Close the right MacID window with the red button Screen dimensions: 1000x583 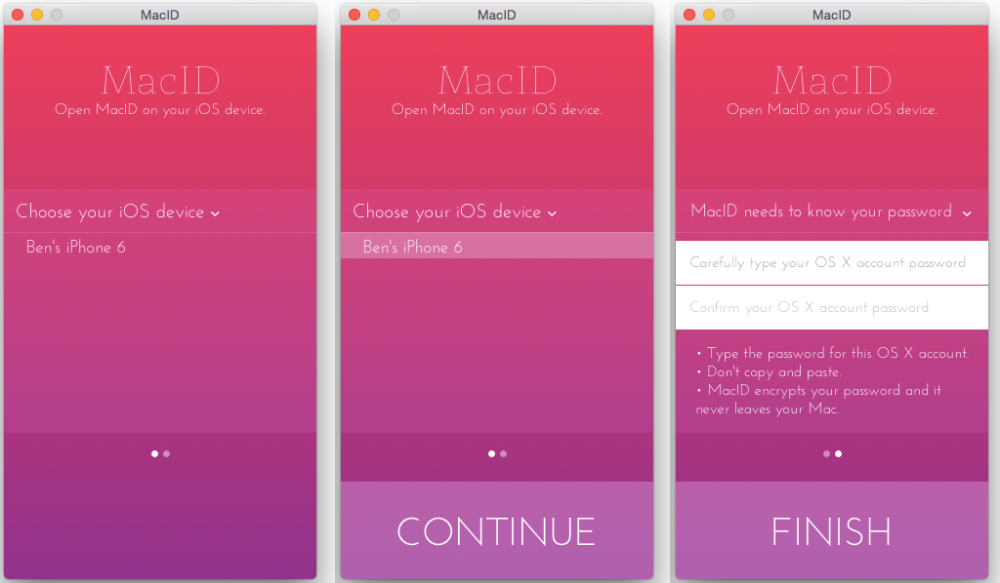[688, 14]
